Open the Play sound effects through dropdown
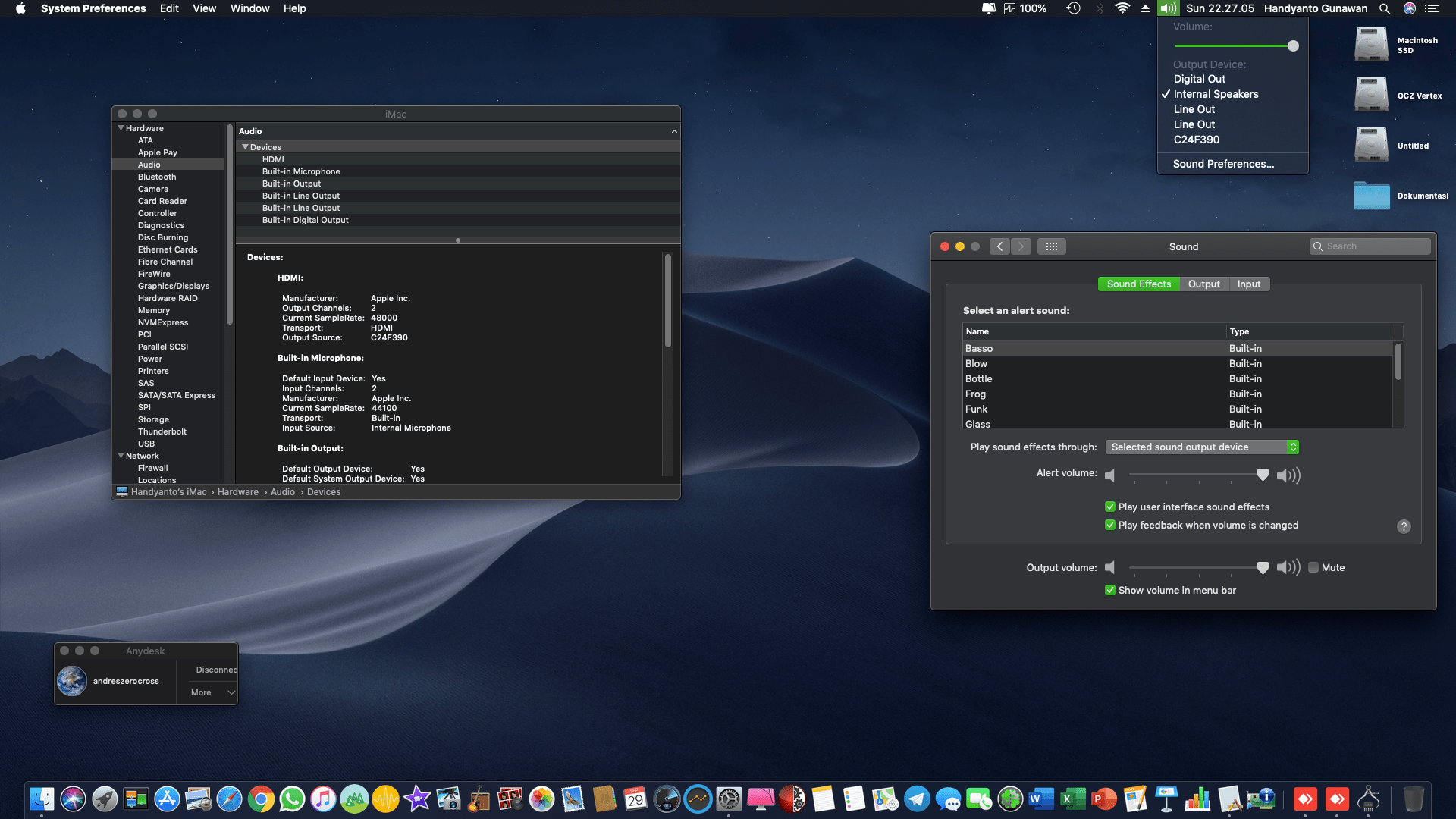The image size is (1456, 819). click(1202, 447)
